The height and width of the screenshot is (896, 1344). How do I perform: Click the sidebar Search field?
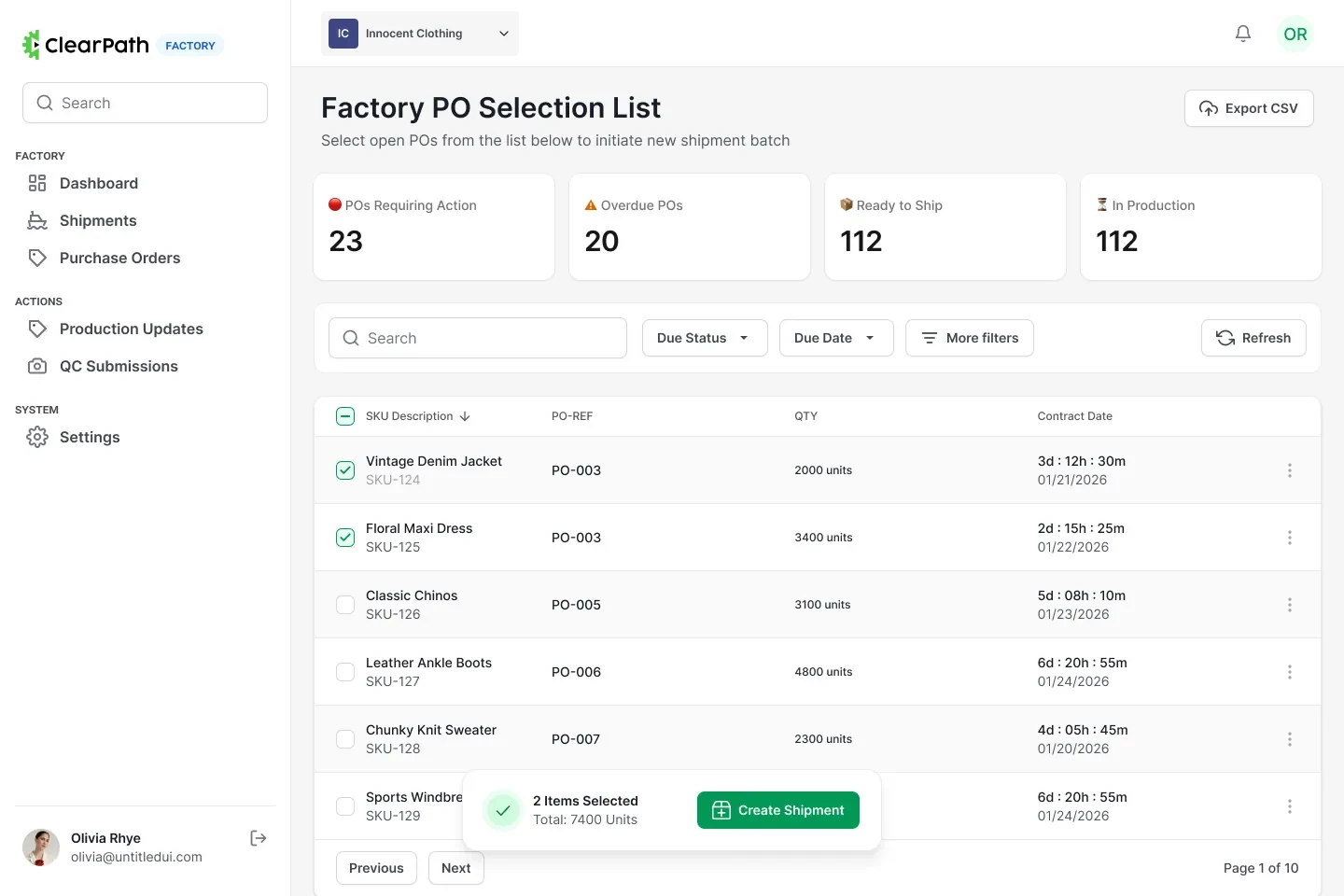click(x=146, y=103)
